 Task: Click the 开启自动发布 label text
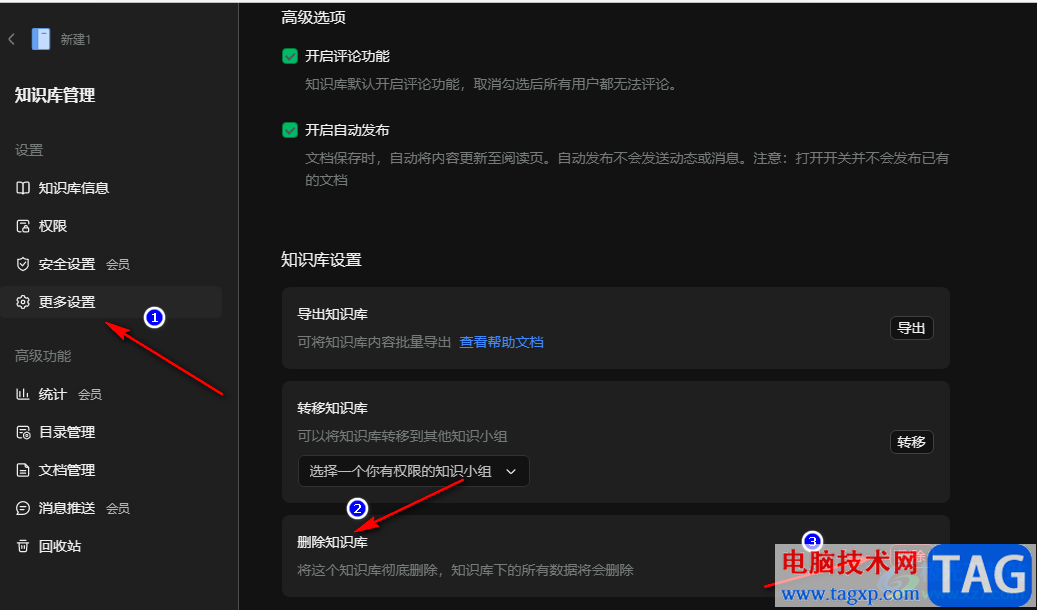click(347, 130)
